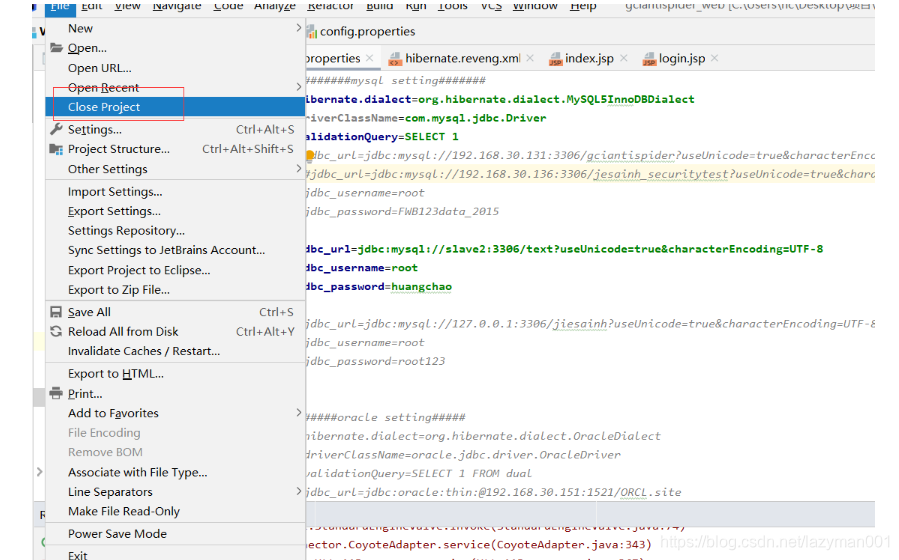Switch to index.jsp tab
Image resolution: width=899 pixels, height=560 pixels.
click(589, 58)
